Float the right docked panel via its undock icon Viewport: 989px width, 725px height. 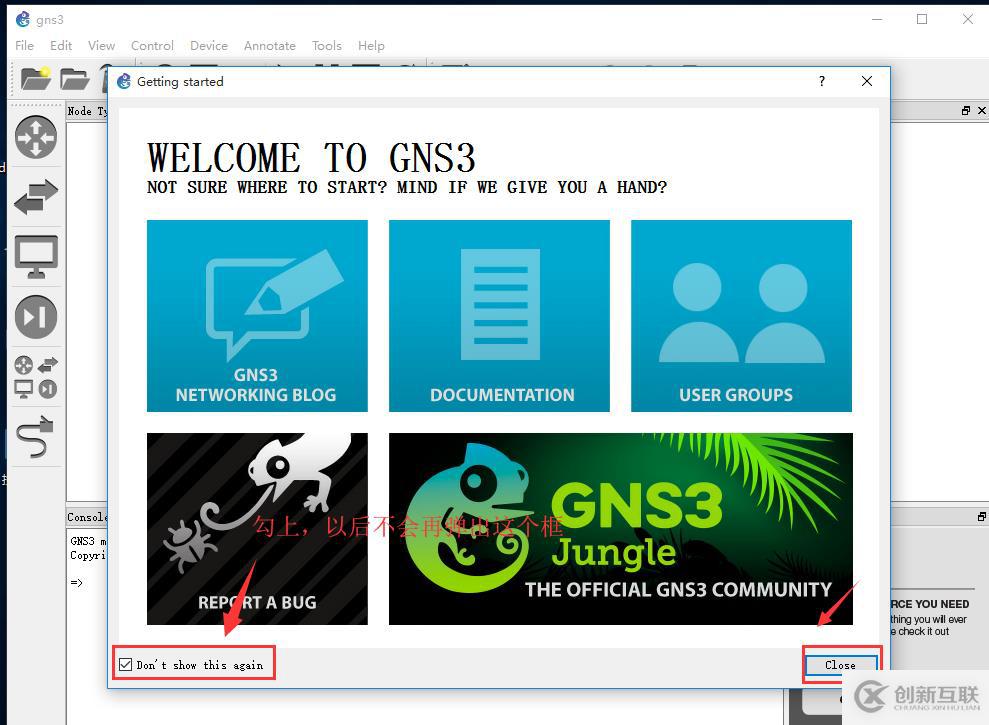[966, 110]
